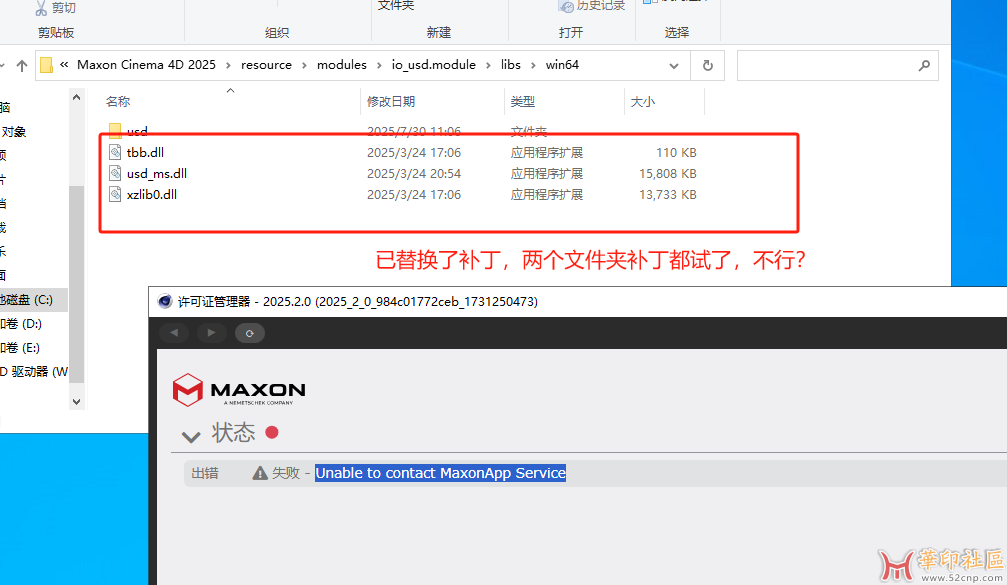Viewport: 1007px width, 585px height.
Task: Sort files by 修改日期 column header
Action: pyautogui.click(x=391, y=101)
